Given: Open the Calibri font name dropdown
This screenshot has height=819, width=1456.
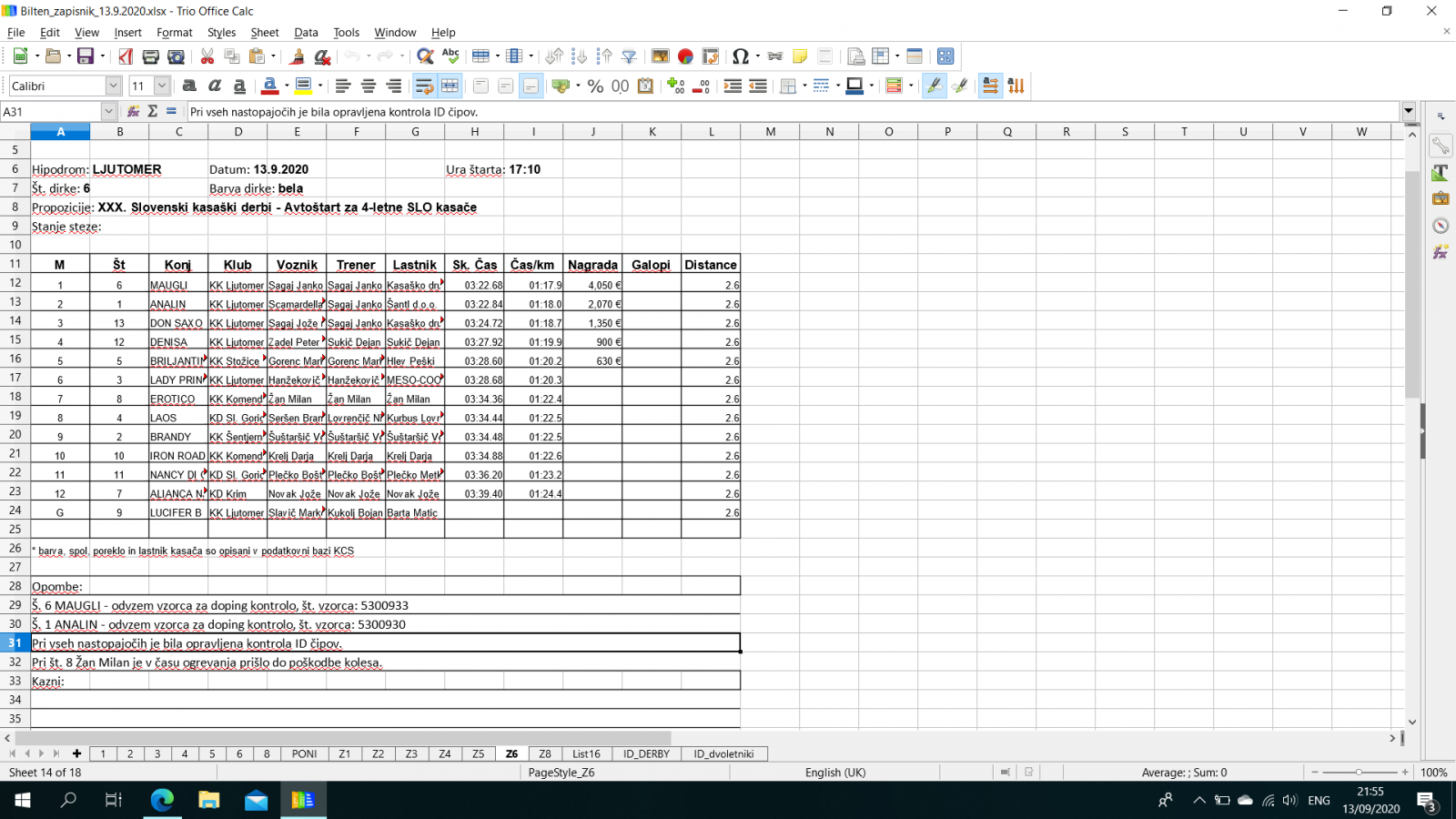Looking at the screenshot, I should [x=113, y=86].
